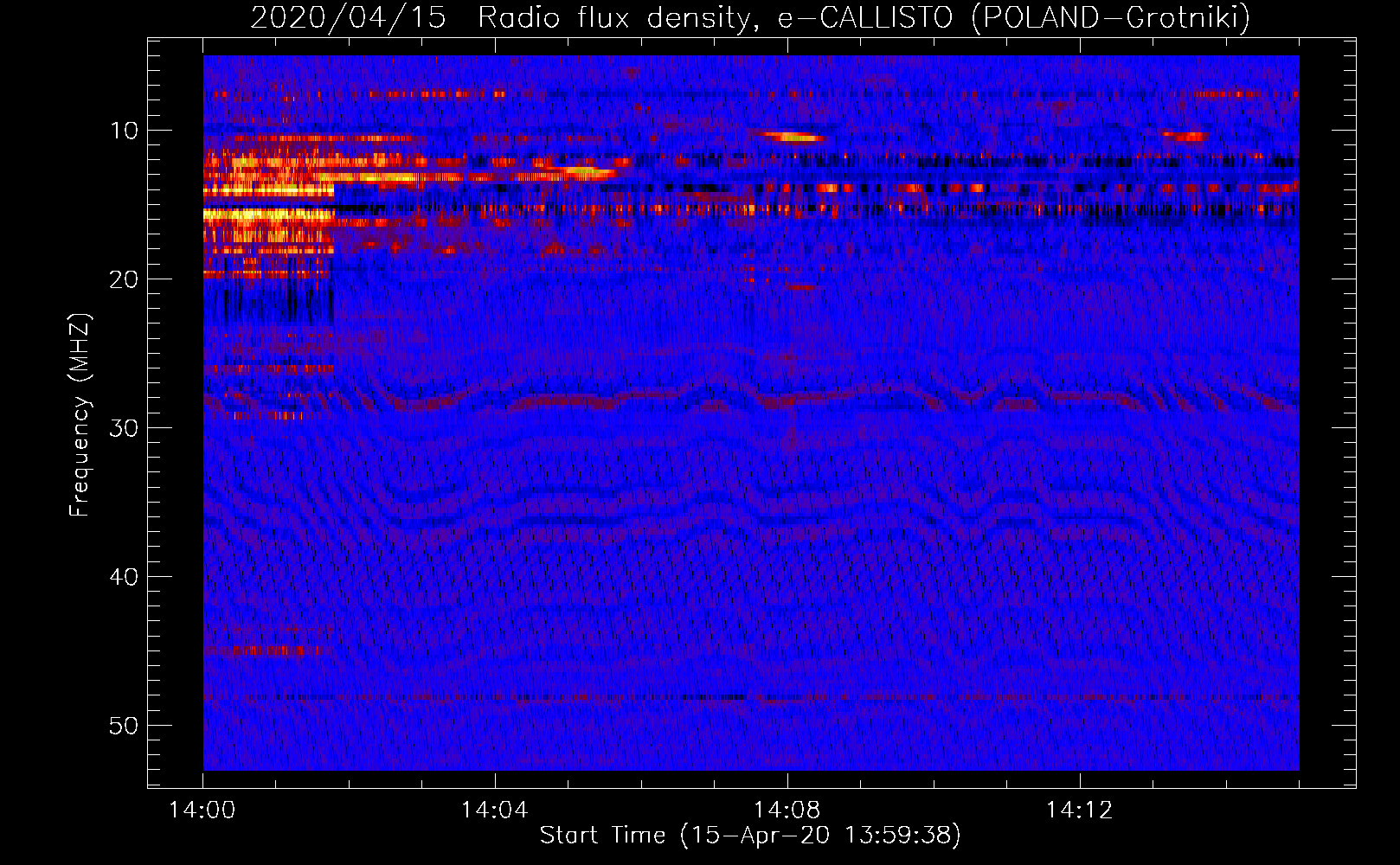This screenshot has height=865, width=1400.
Task: Click the frequency tick label 50
Action: point(125,726)
